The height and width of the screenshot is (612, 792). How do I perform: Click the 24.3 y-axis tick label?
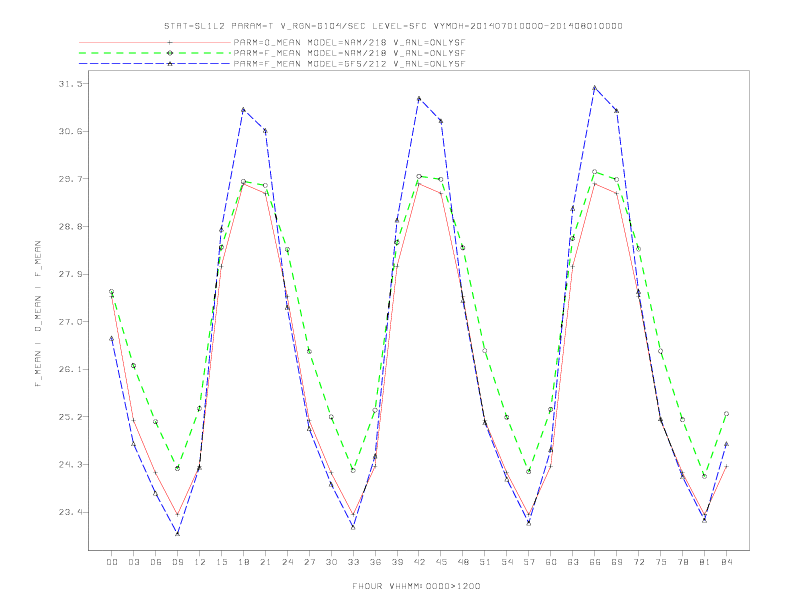(70, 465)
